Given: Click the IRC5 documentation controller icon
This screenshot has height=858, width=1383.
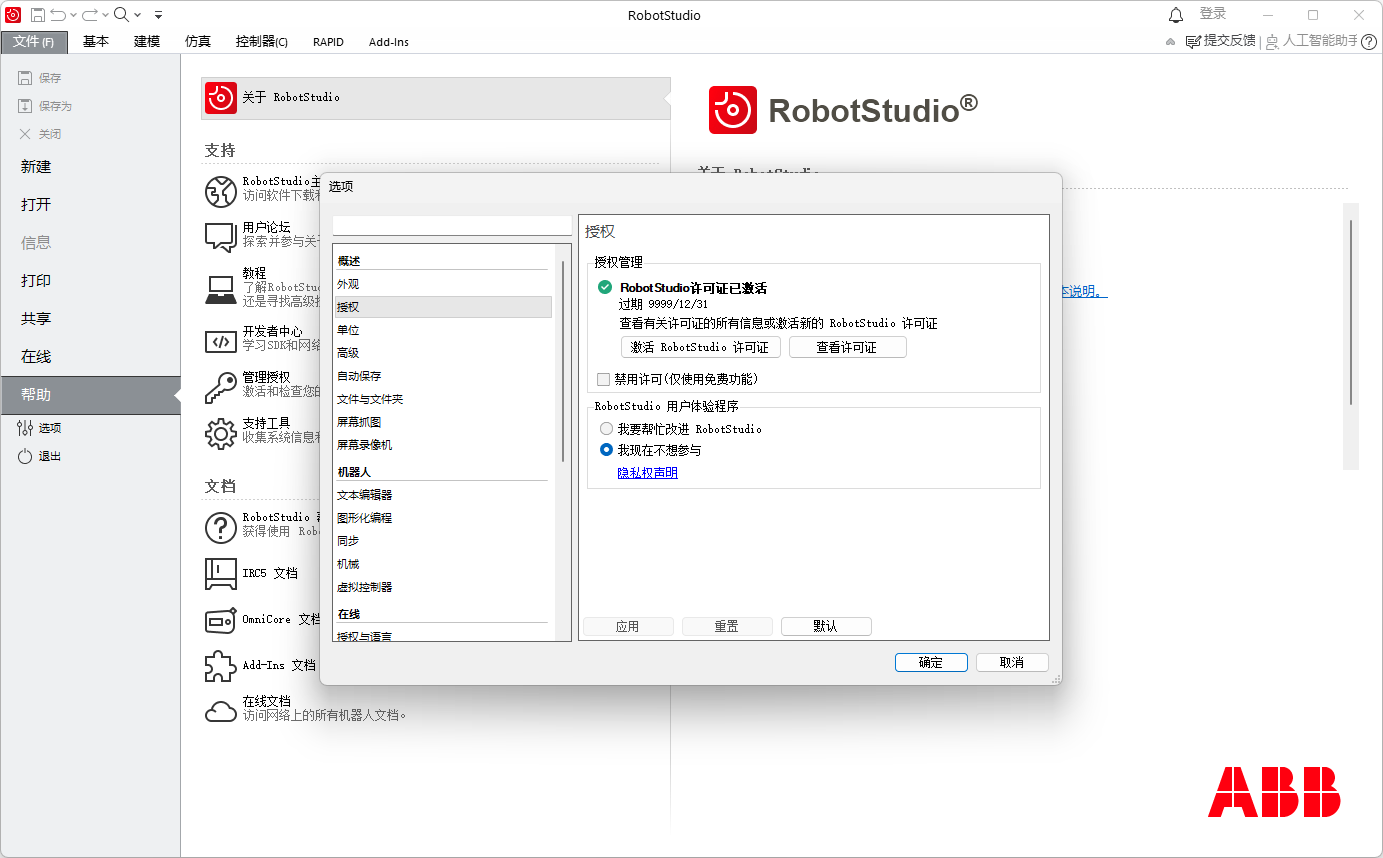Looking at the screenshot, I should click(x=221, y=573).
